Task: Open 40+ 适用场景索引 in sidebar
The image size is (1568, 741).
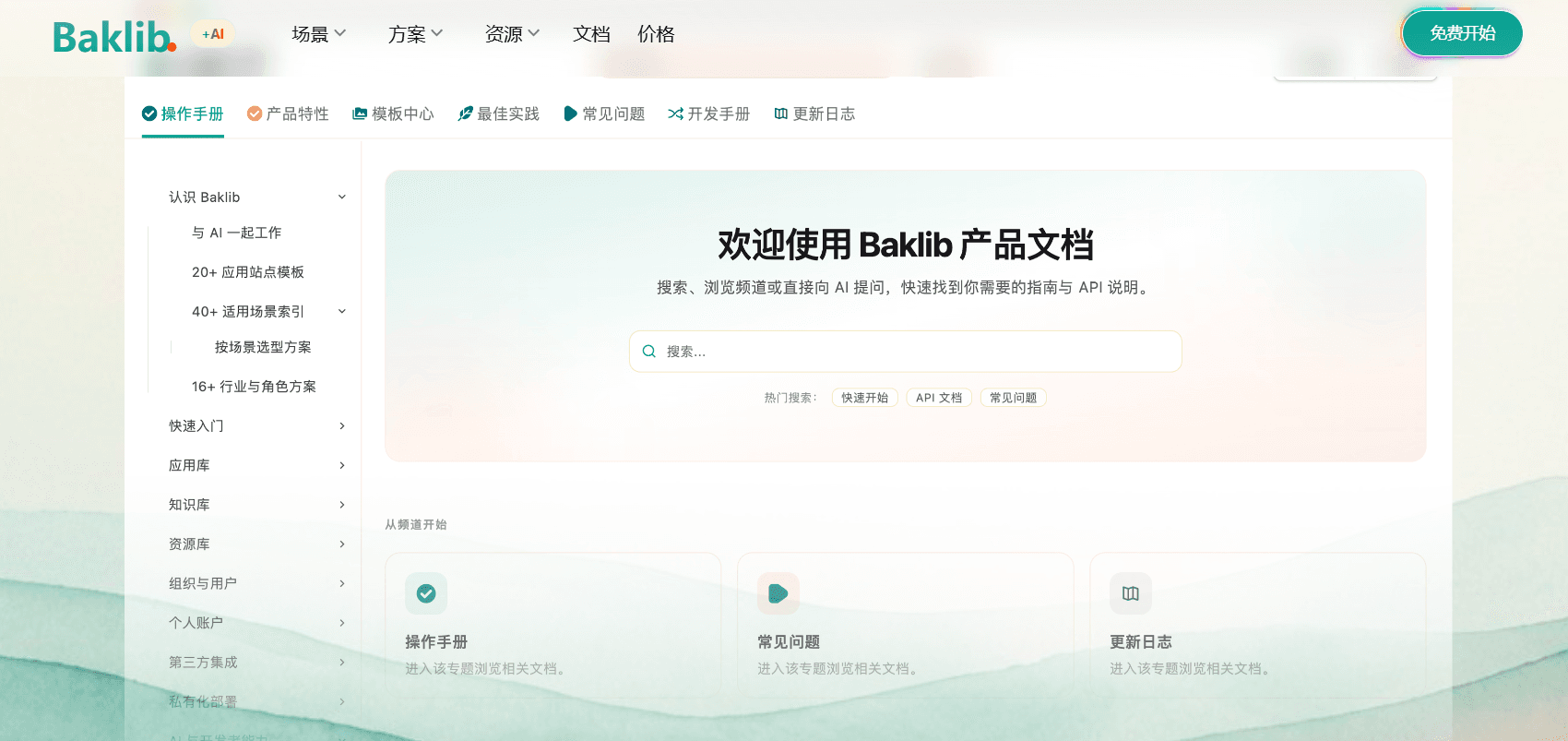Action: (x=248, y=312)
